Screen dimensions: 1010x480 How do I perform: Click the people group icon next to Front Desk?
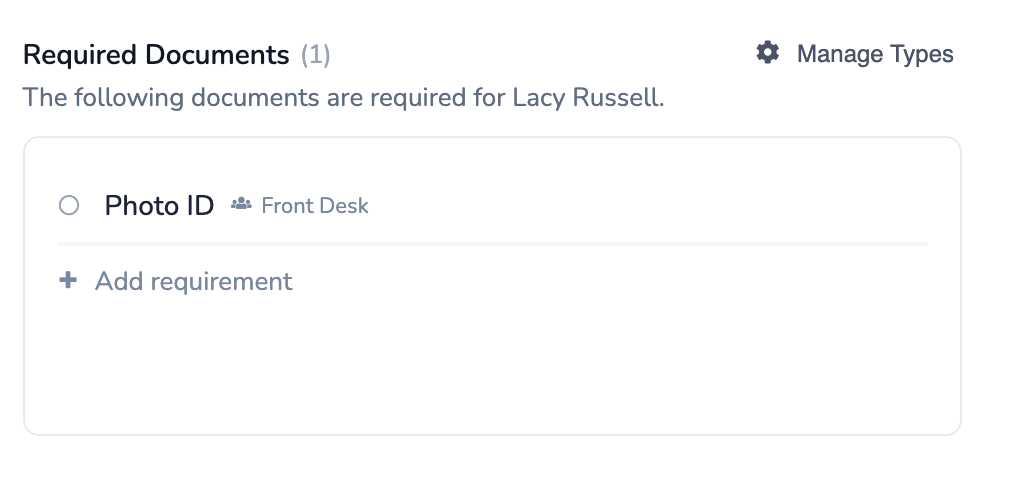(240, 205)
